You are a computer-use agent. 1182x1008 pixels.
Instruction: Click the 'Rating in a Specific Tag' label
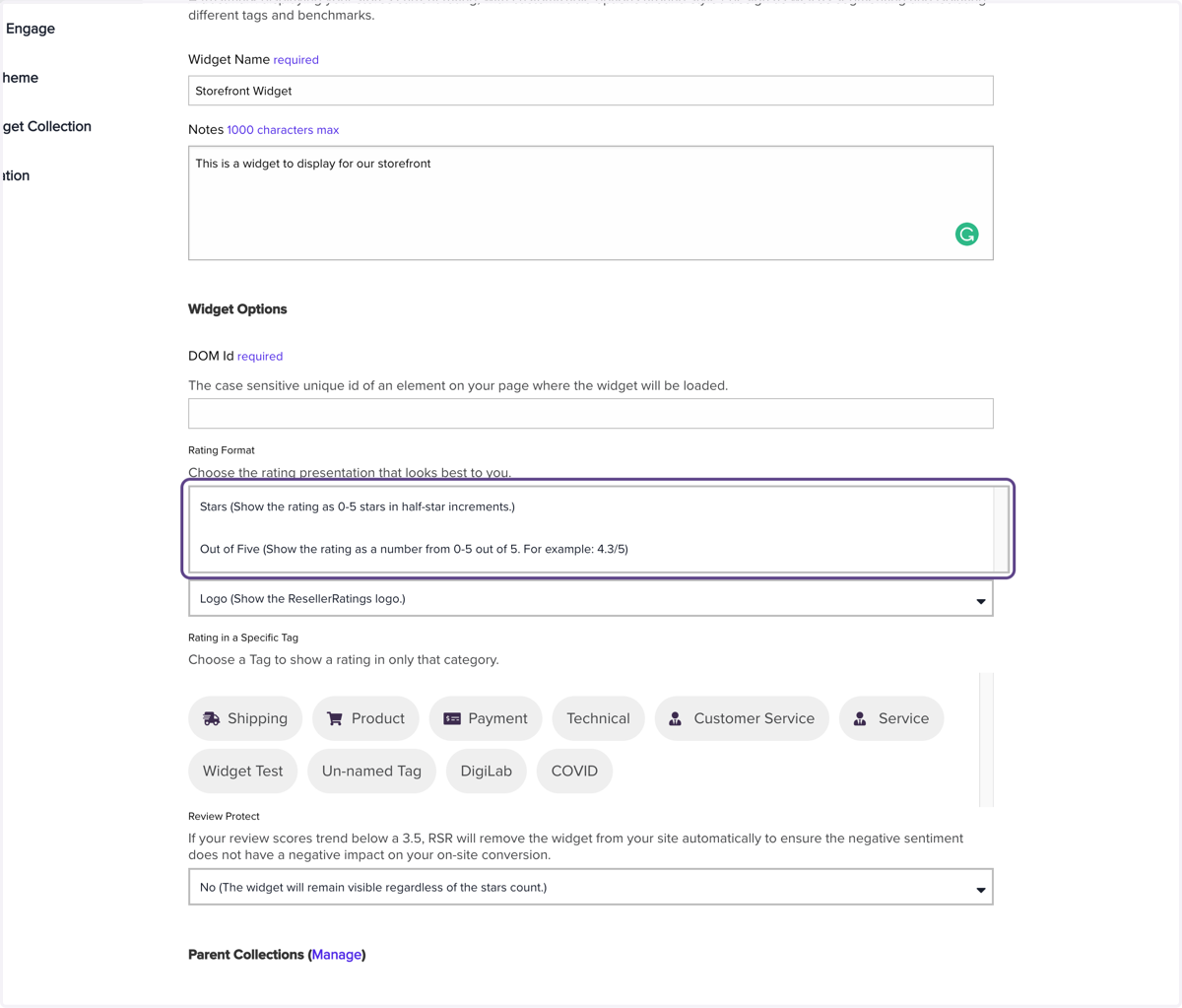pos(243,638)
